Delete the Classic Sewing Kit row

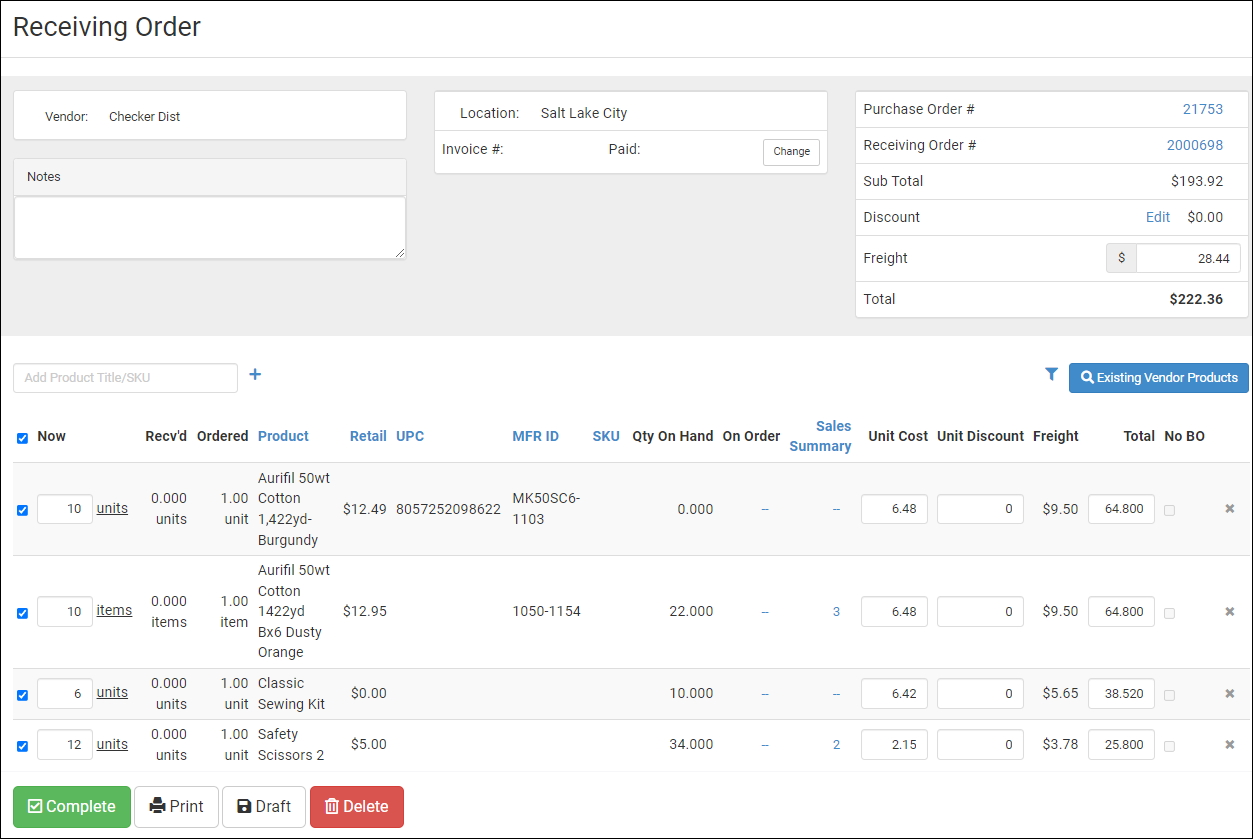pos(1230,694)
